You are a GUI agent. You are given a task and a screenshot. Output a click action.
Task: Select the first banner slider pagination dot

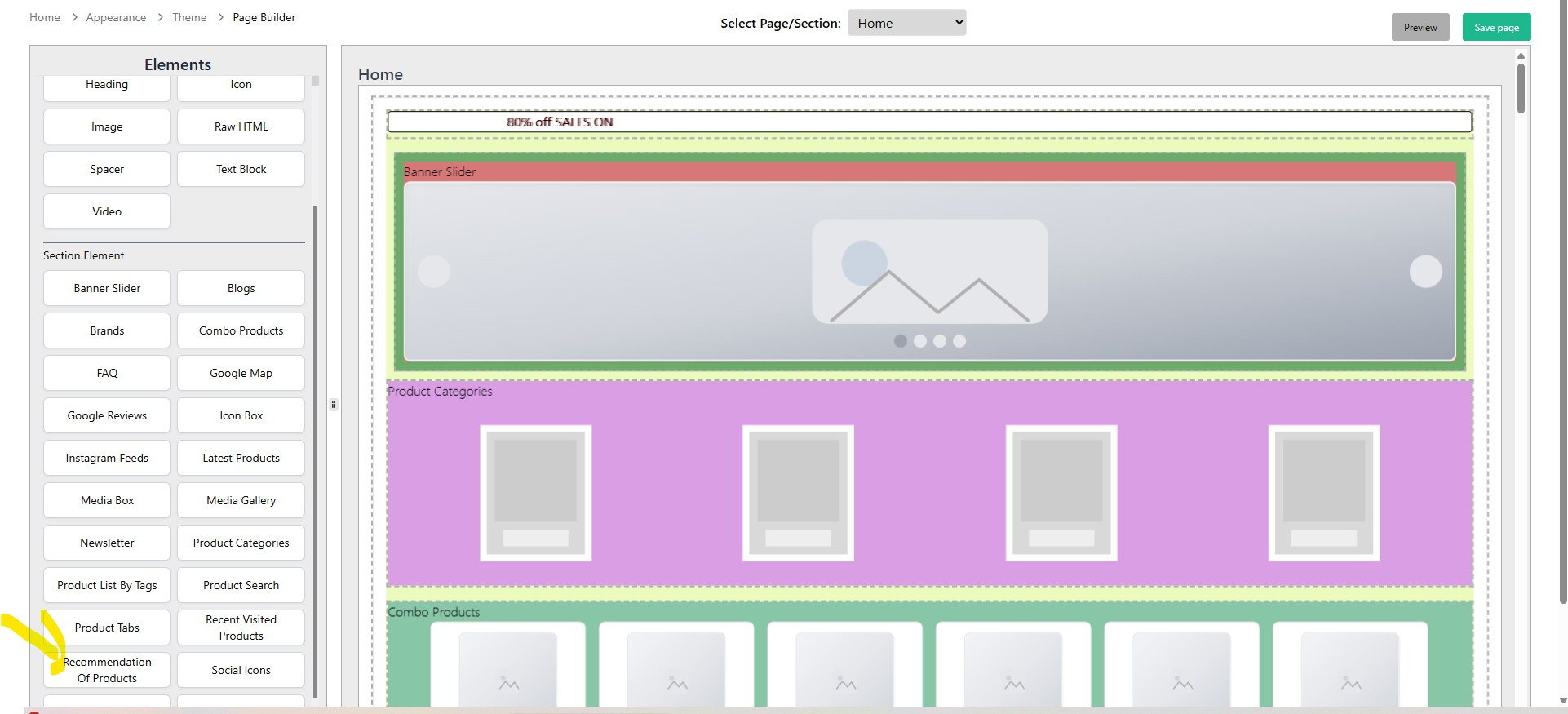[x=901, y=341]
